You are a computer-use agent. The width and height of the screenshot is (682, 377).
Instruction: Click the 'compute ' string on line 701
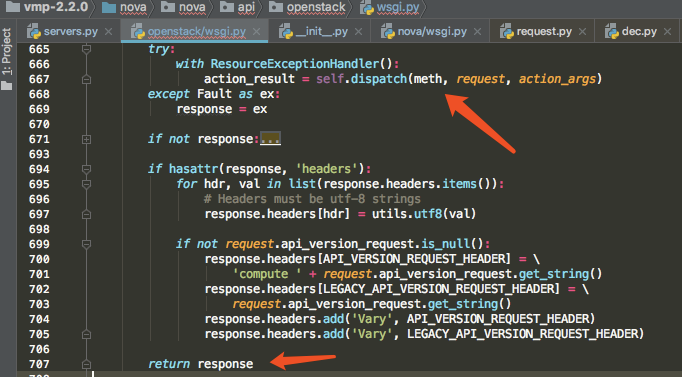click(x=267, y=274)
